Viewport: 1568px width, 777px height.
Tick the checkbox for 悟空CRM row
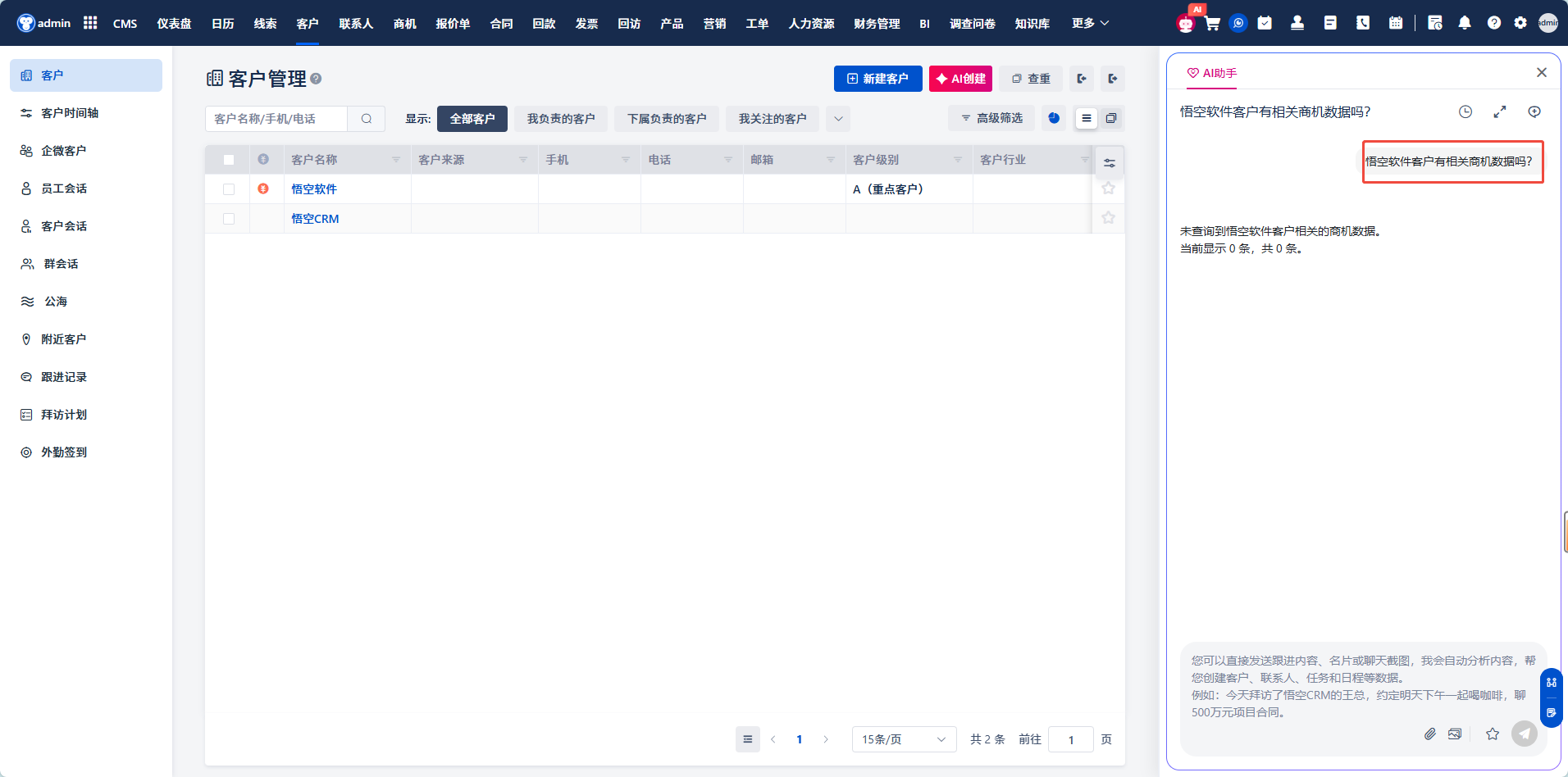pos(229,219)
